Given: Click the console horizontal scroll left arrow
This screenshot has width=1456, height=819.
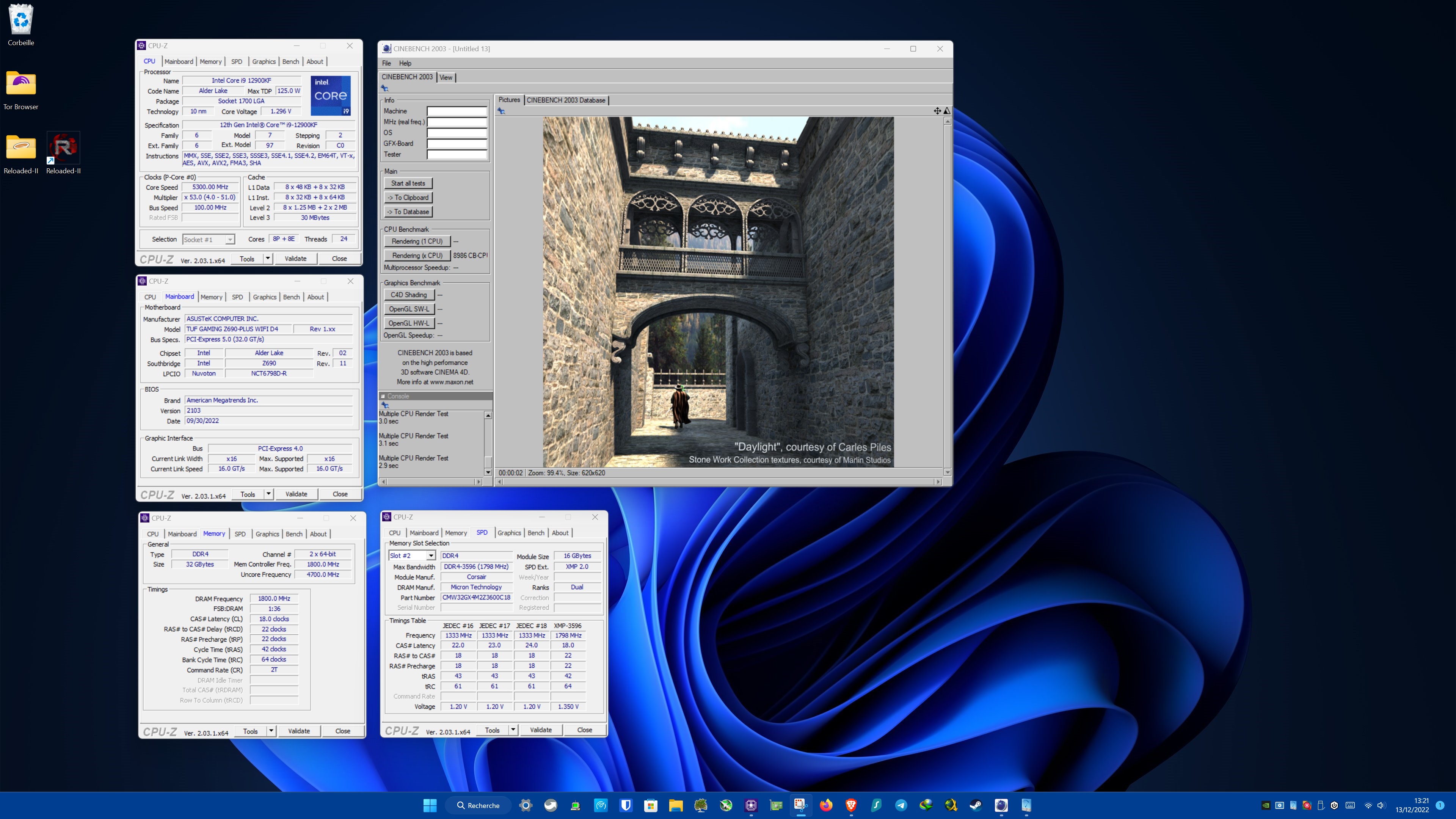Looking at the screenshot, I should 384,482.
